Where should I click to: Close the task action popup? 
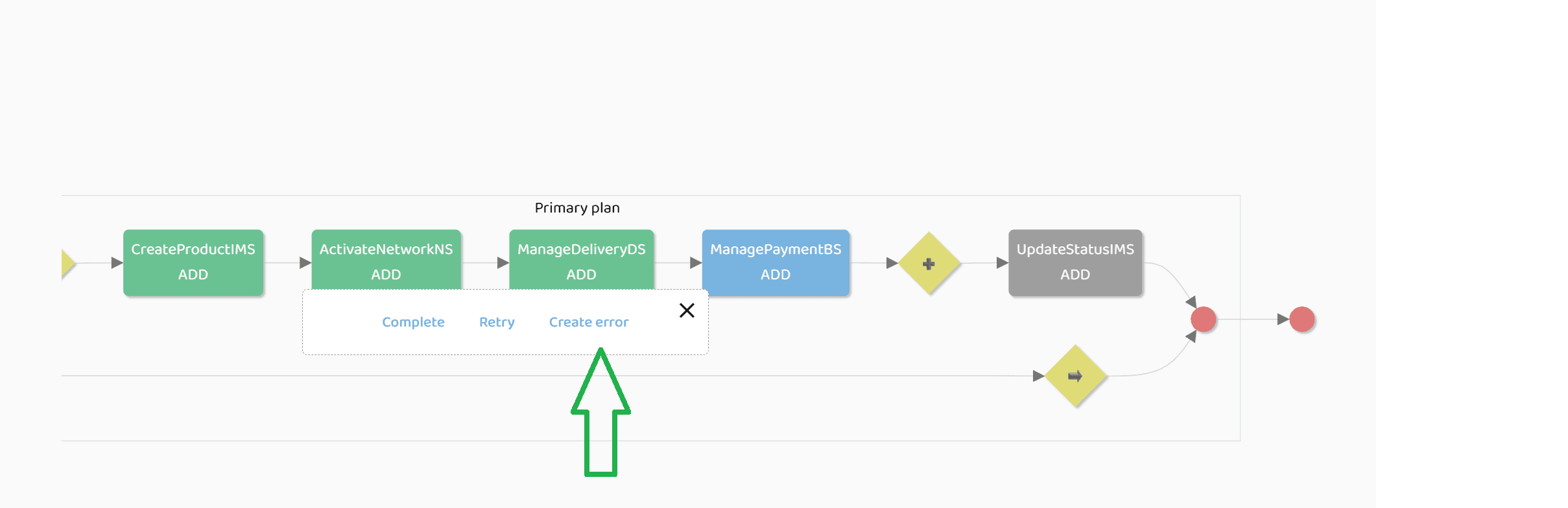click(687, 310)
